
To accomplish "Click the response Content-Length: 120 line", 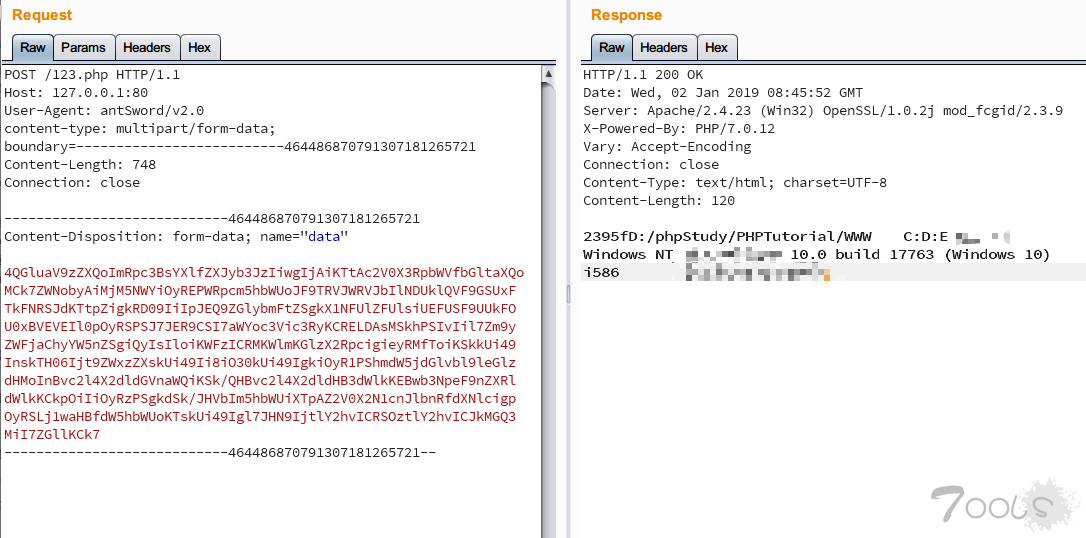I will (x=659, y=201).
